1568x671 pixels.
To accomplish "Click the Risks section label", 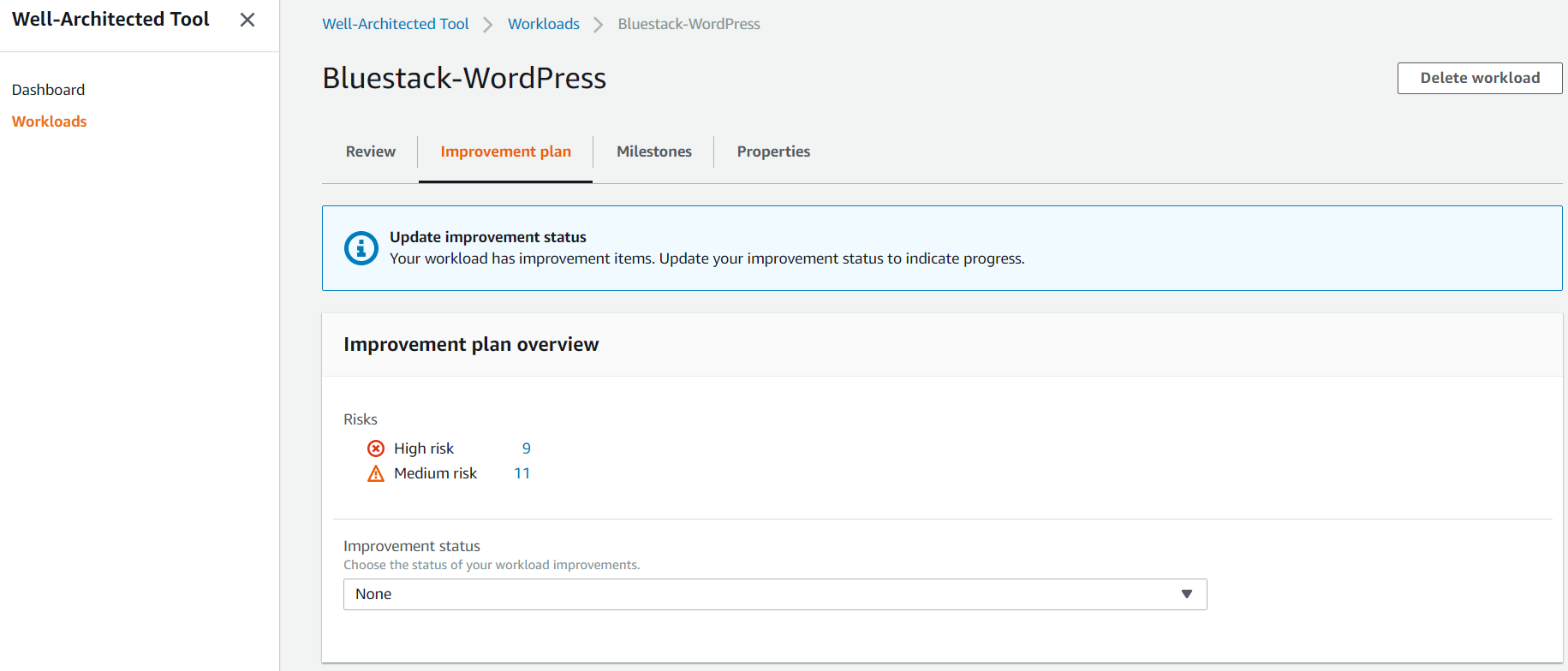I will [x=361, y=419].
